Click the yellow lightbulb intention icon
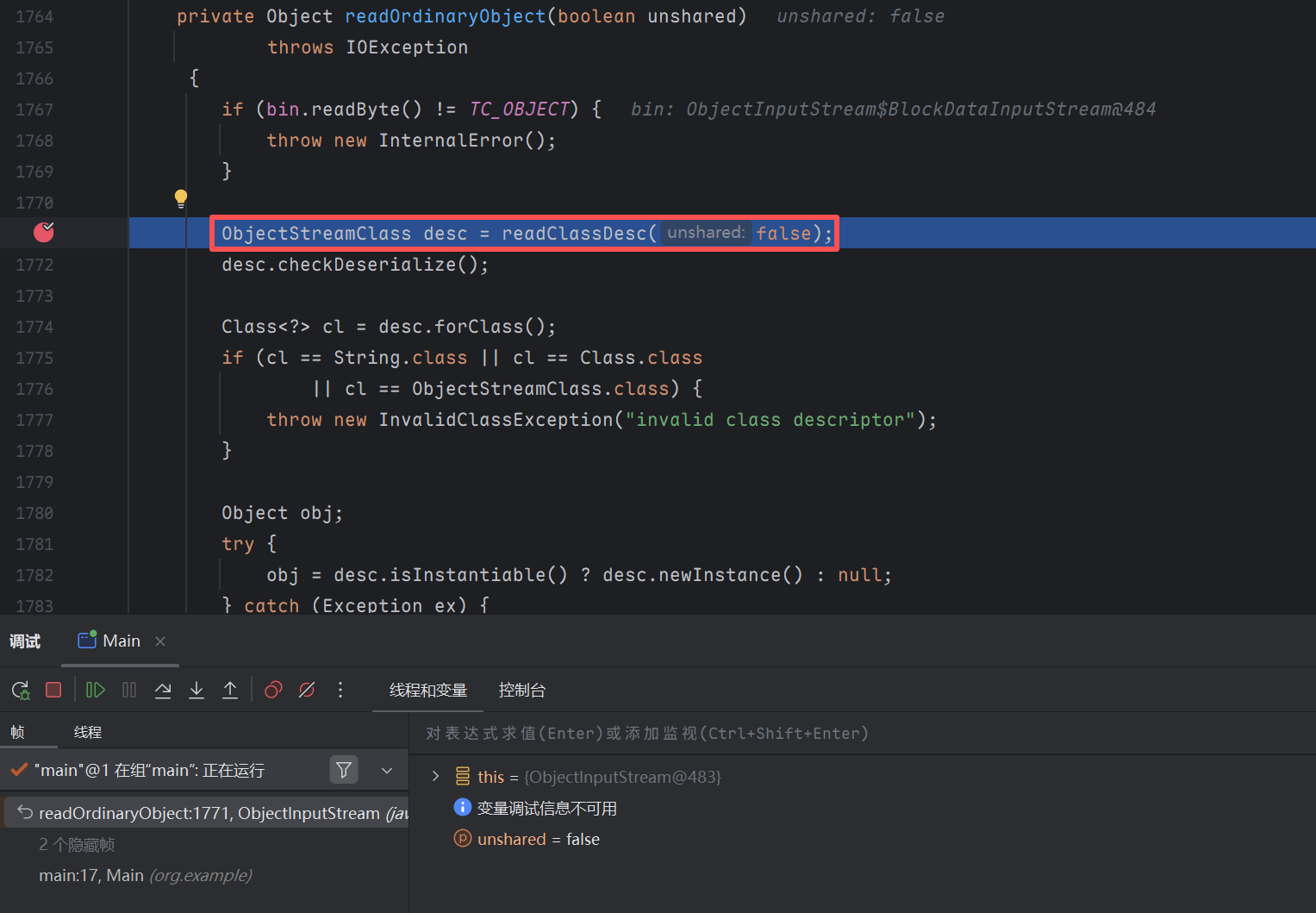 [x=181, y=198]
